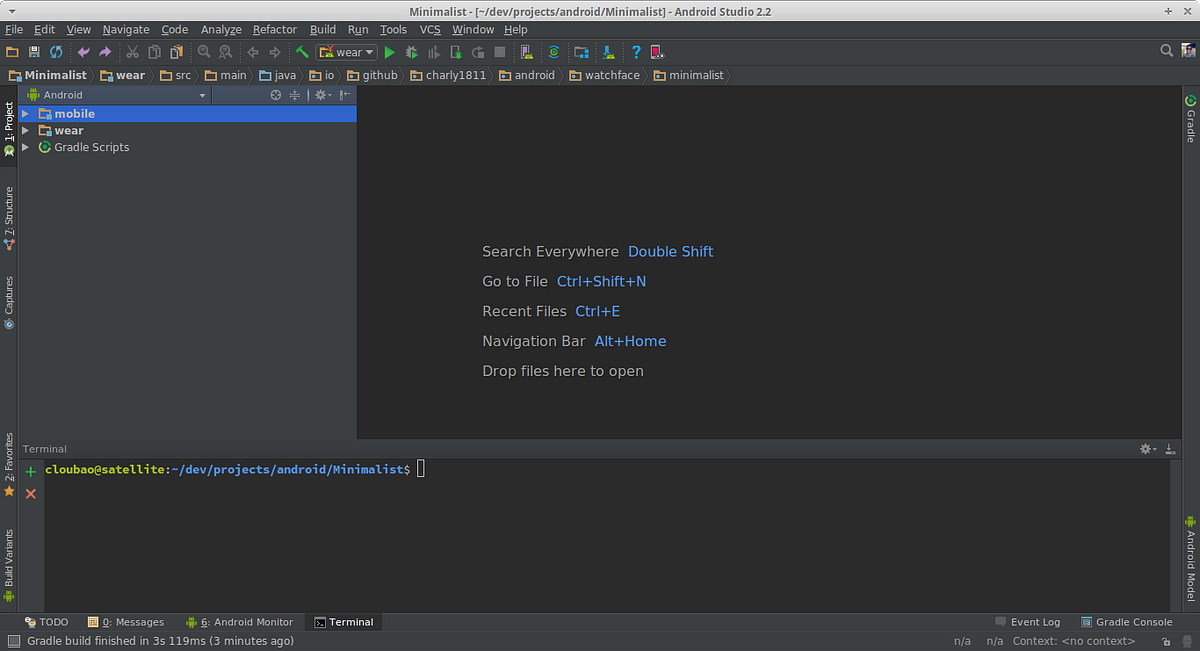This screenshot has width=1200, height=651.
Task: Toggle the Favorites side panel tab
Action: pos(9,465)
